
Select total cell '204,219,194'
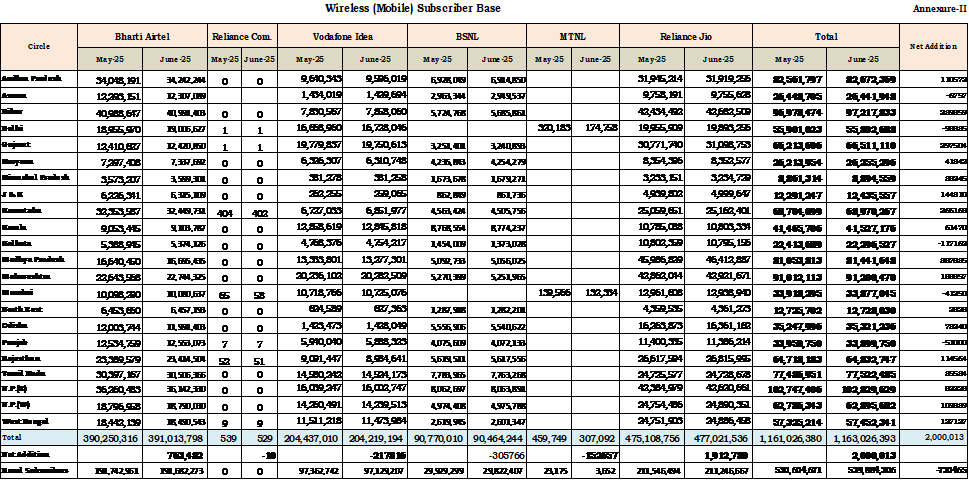pyautogui.click(x=374, y=437)
